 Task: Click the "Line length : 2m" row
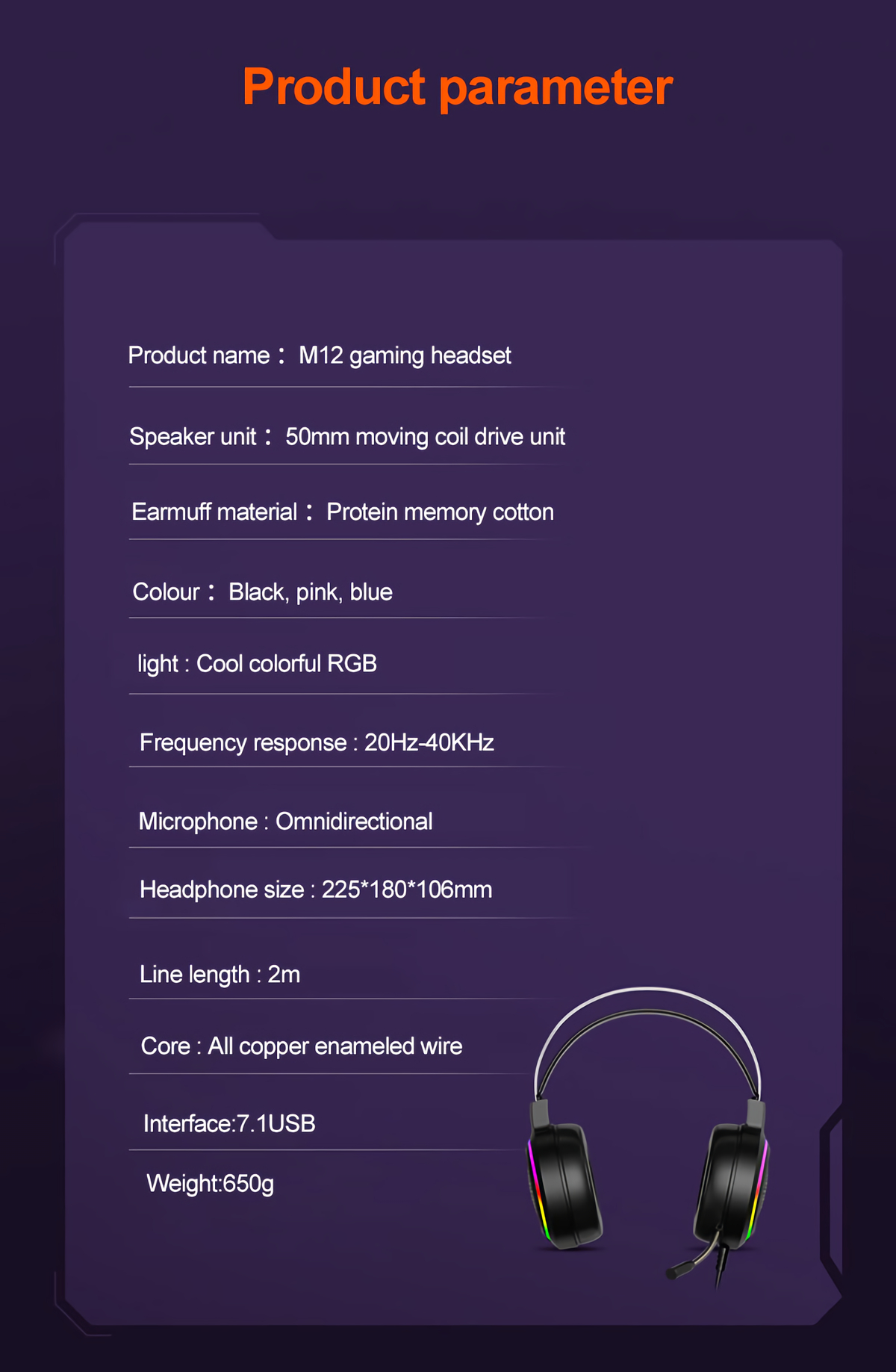220,975
